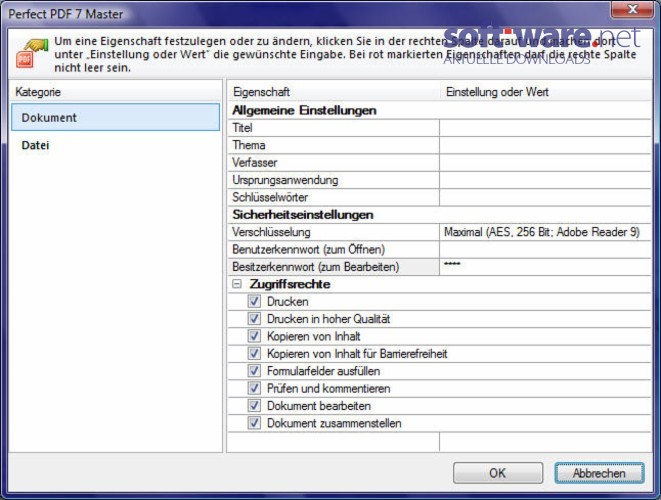Select the Datei category
The image size is (661, 500).
tap(35, 145)
